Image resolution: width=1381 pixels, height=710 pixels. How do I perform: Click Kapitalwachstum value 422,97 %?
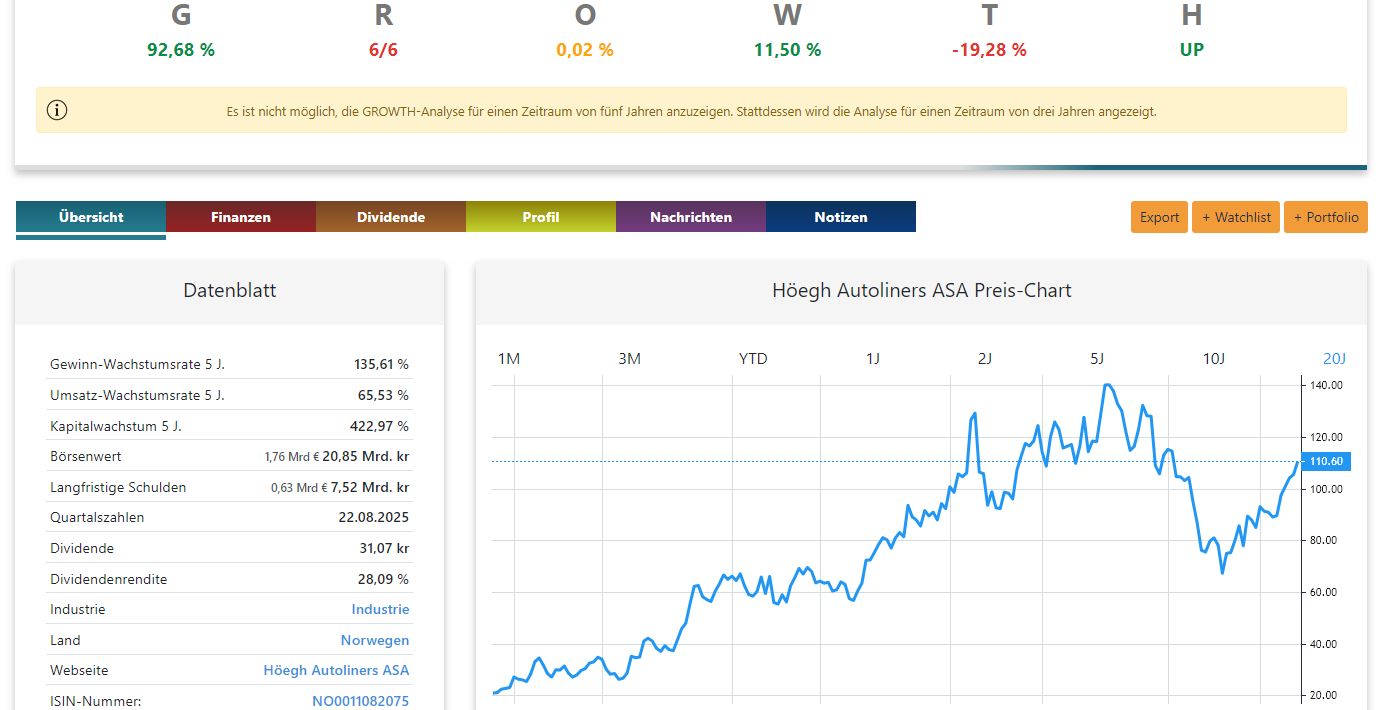(x=380, y=426)
